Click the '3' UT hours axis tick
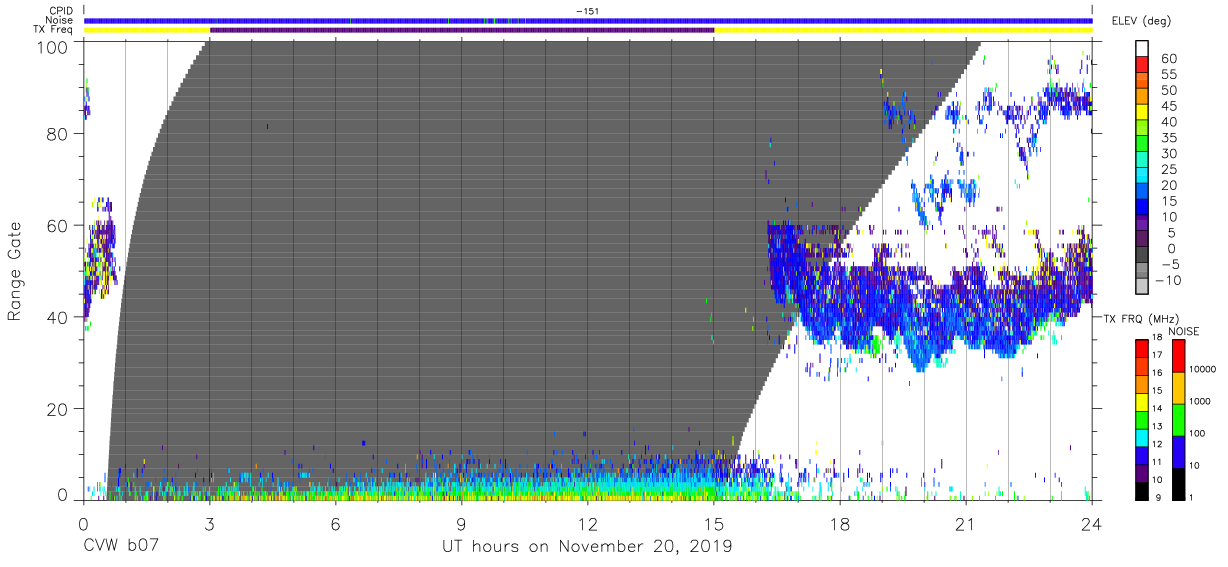 click(x=210, y=523)
